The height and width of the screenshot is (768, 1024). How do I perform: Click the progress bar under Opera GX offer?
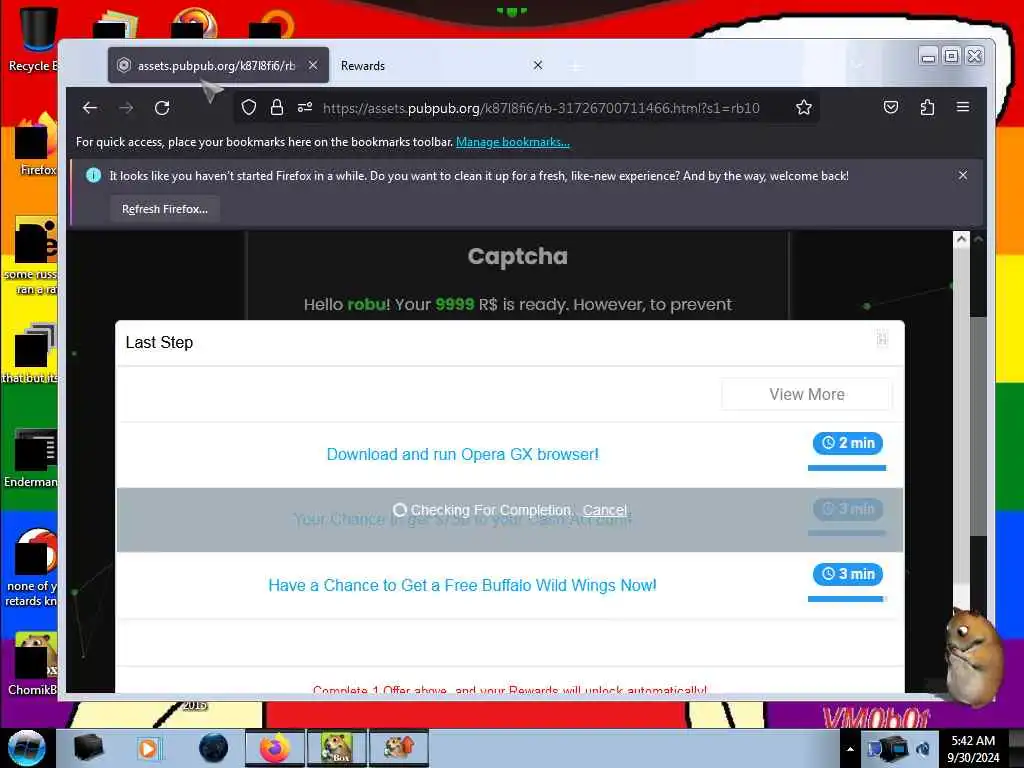tap(847, 468)
